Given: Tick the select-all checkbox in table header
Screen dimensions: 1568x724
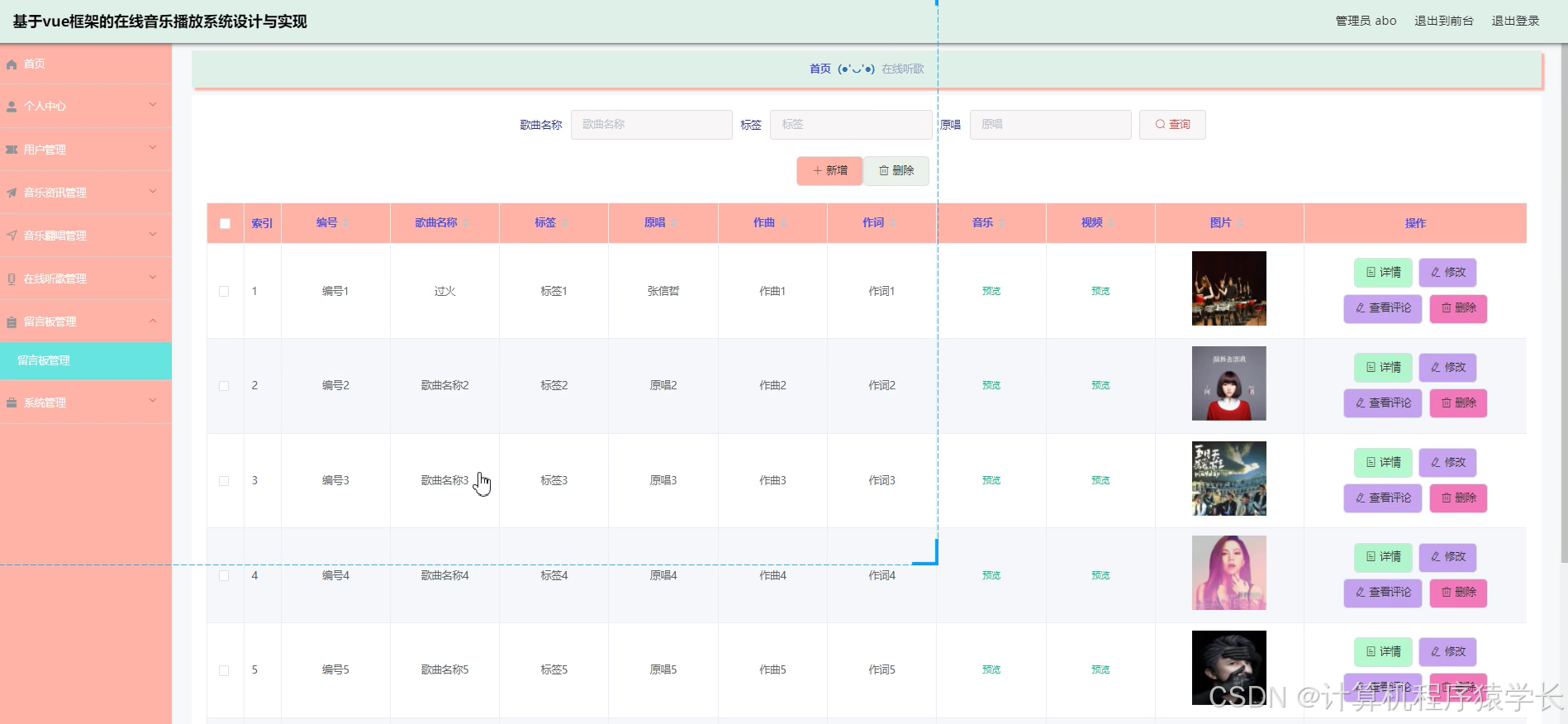Looking at the screenshot, I should (x=225, y=223).
